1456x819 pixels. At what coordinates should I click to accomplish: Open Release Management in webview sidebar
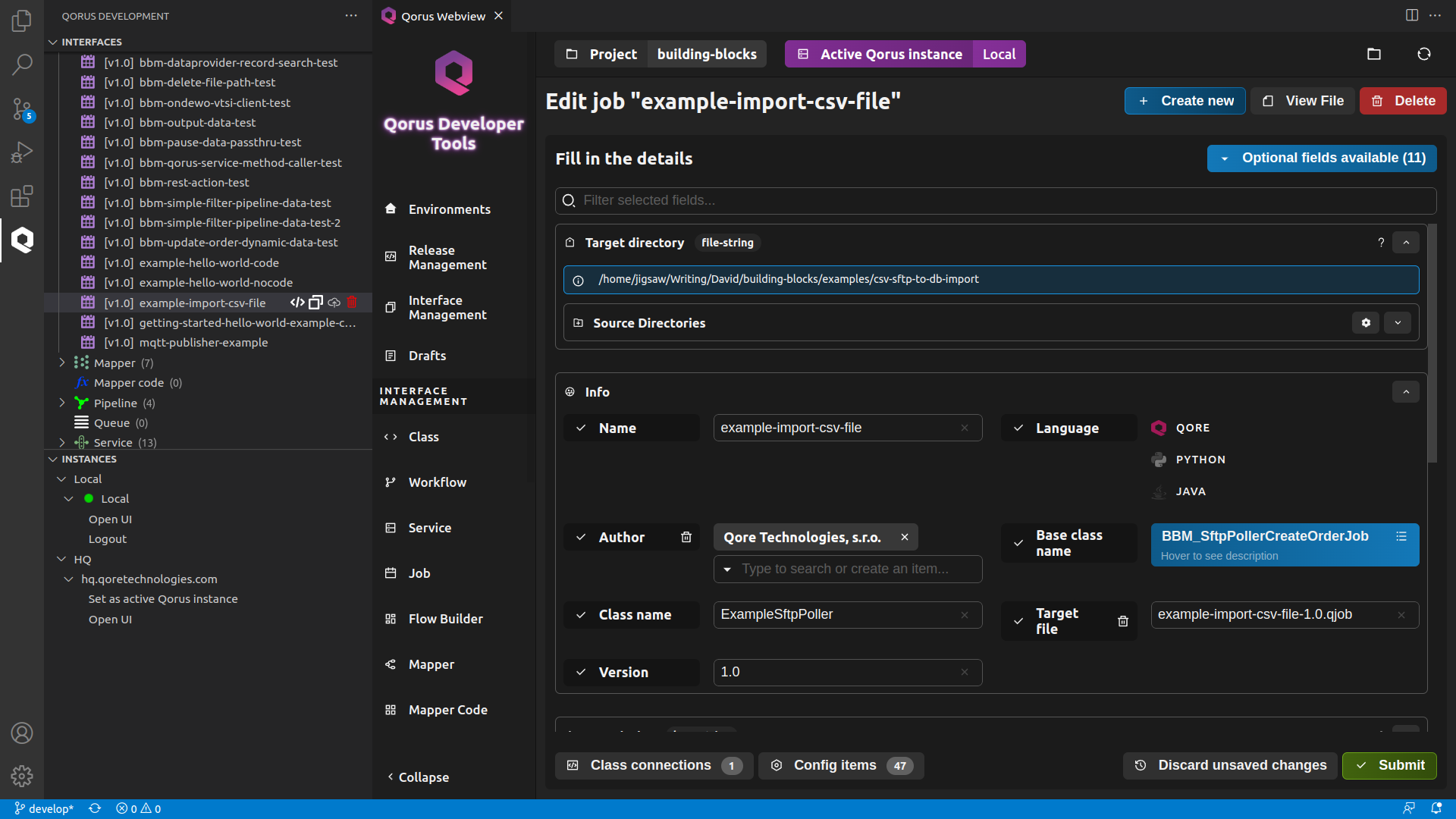tap(447, 257)
